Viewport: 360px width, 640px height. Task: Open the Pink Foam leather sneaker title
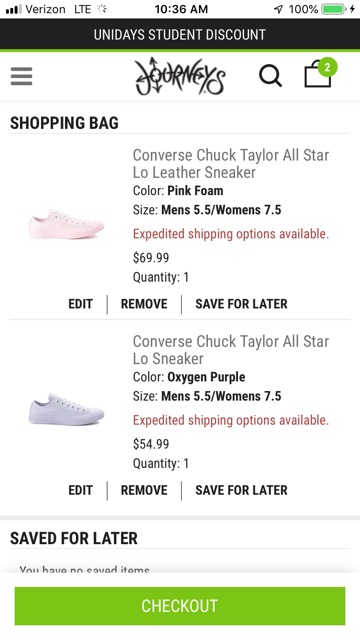click(231, 164)
